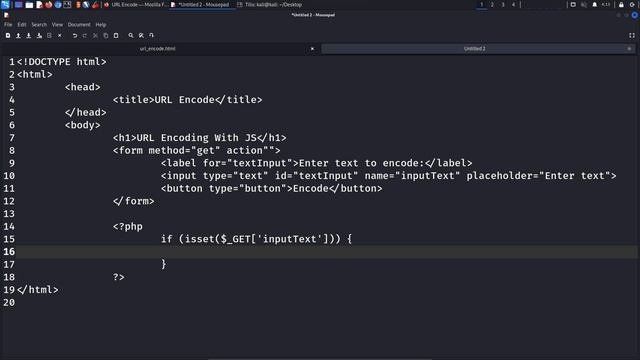
Task: Click the <title>URL Encode</title> line
Action: 187,100
